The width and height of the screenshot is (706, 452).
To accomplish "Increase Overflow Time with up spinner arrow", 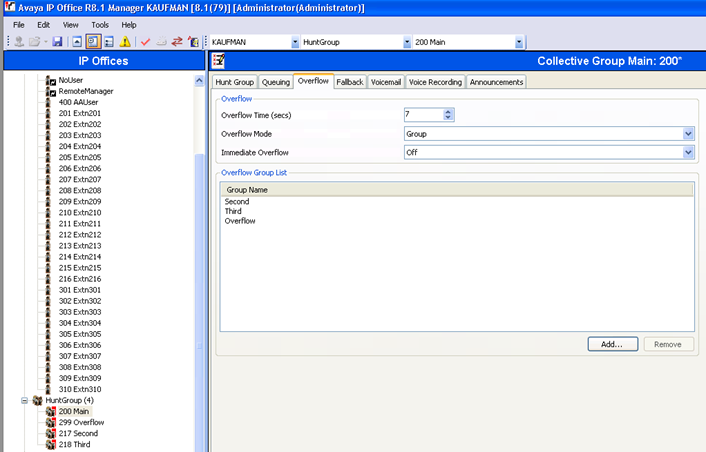I will click(448, 112).
